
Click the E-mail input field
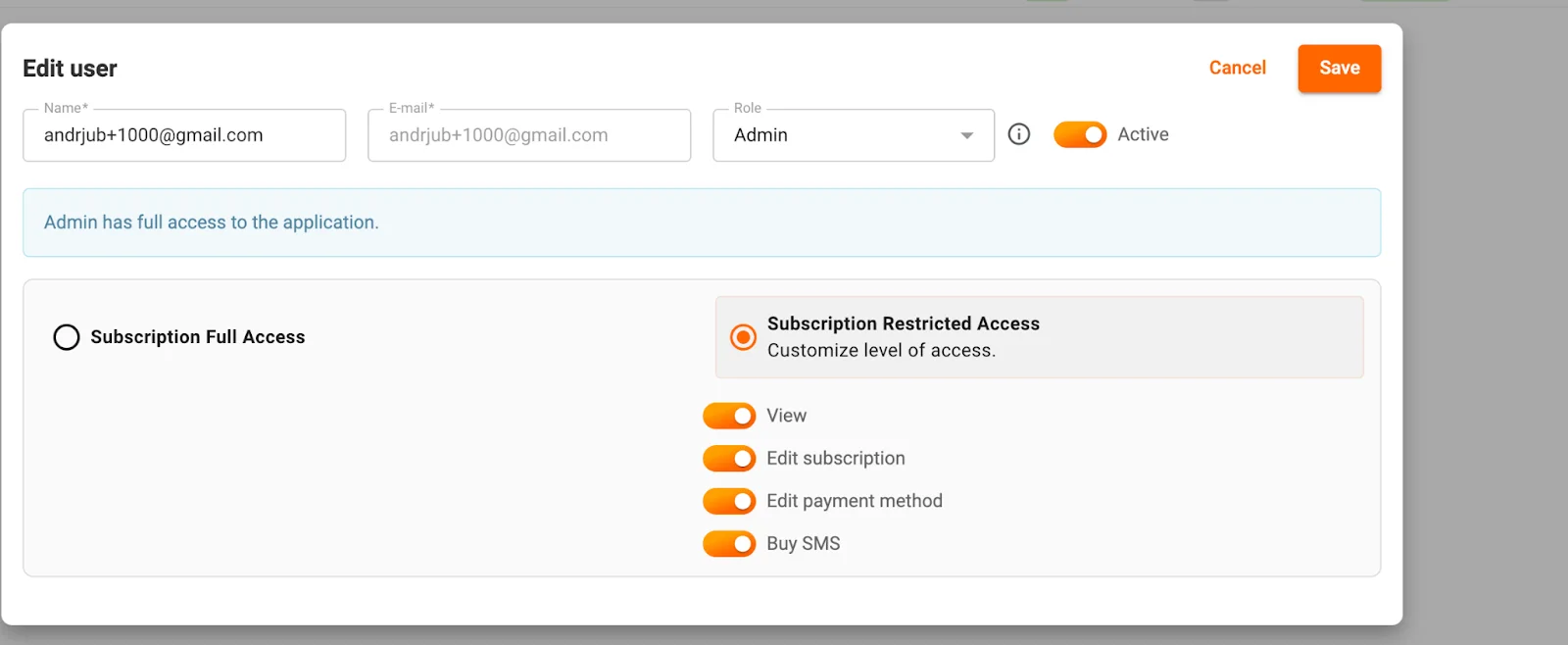pyautogui.click(x=529, y=135)
